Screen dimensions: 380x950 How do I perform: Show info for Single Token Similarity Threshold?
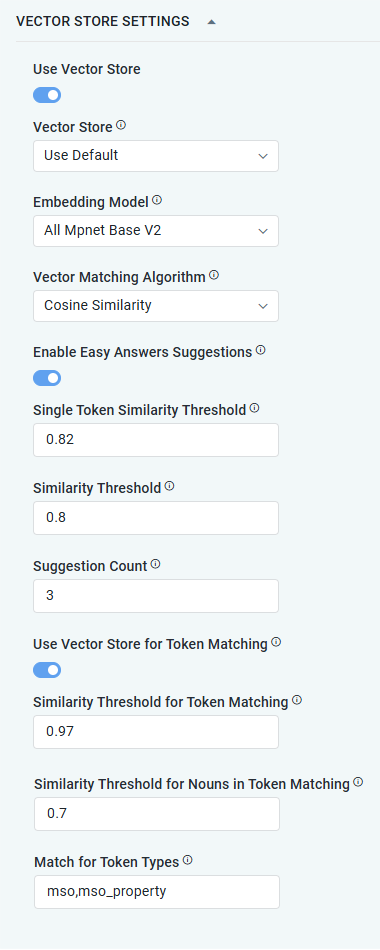(255, 408)
